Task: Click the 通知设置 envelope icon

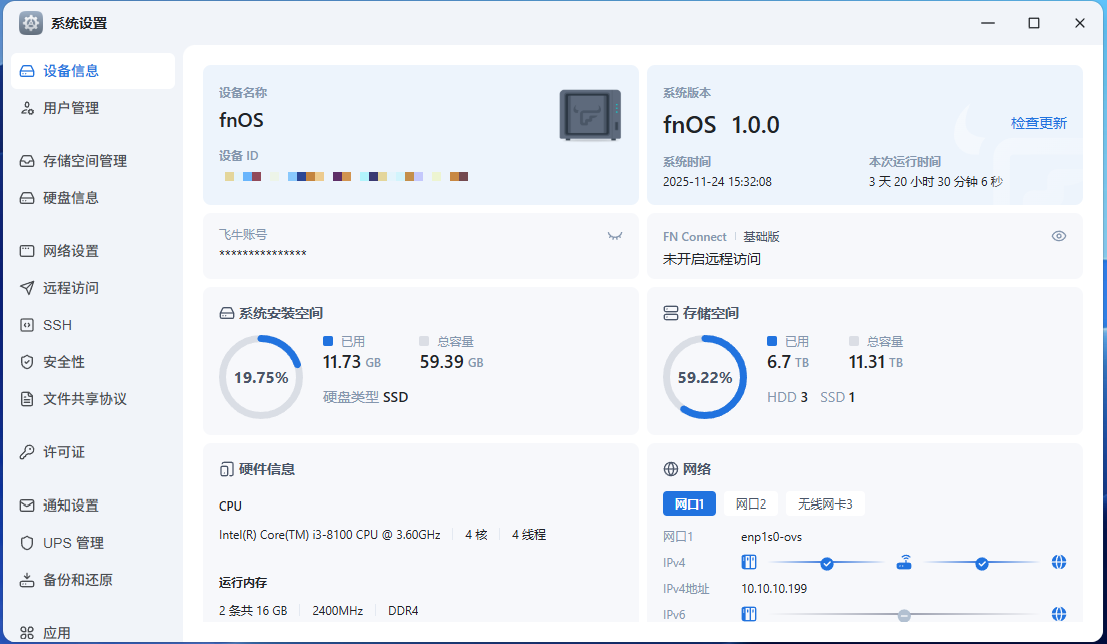Action: coord(27,506)
